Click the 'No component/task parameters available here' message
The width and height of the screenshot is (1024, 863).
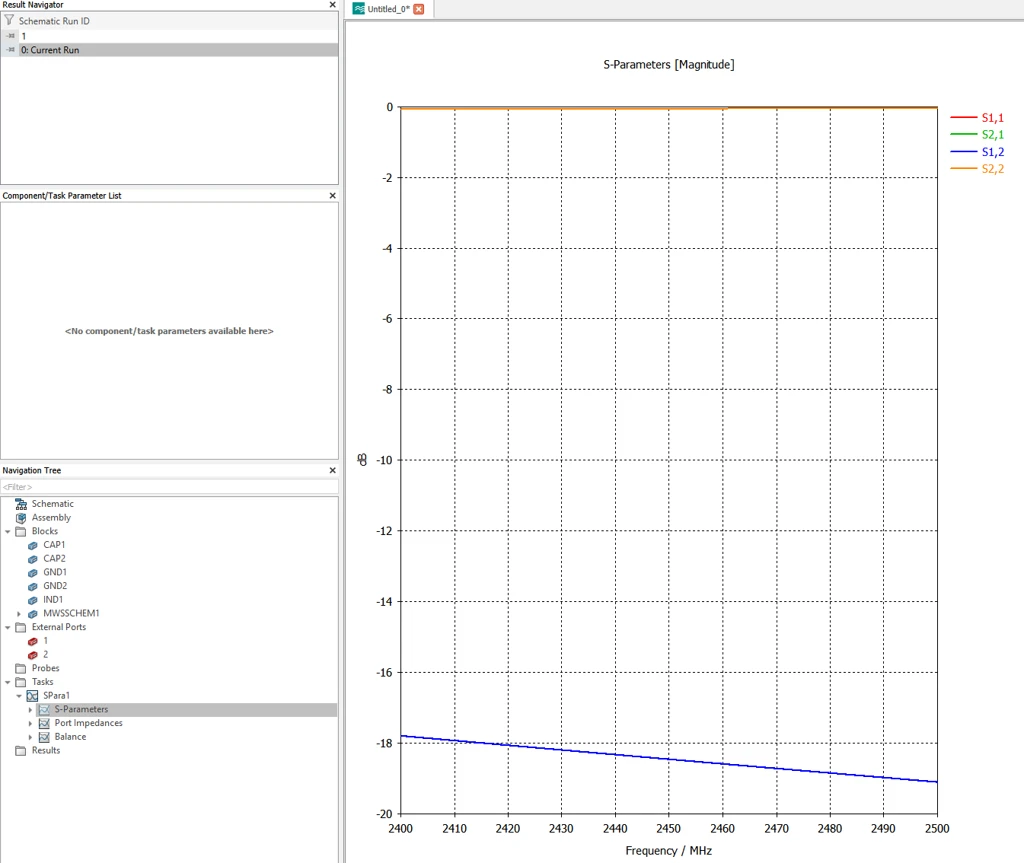[169, 331]
